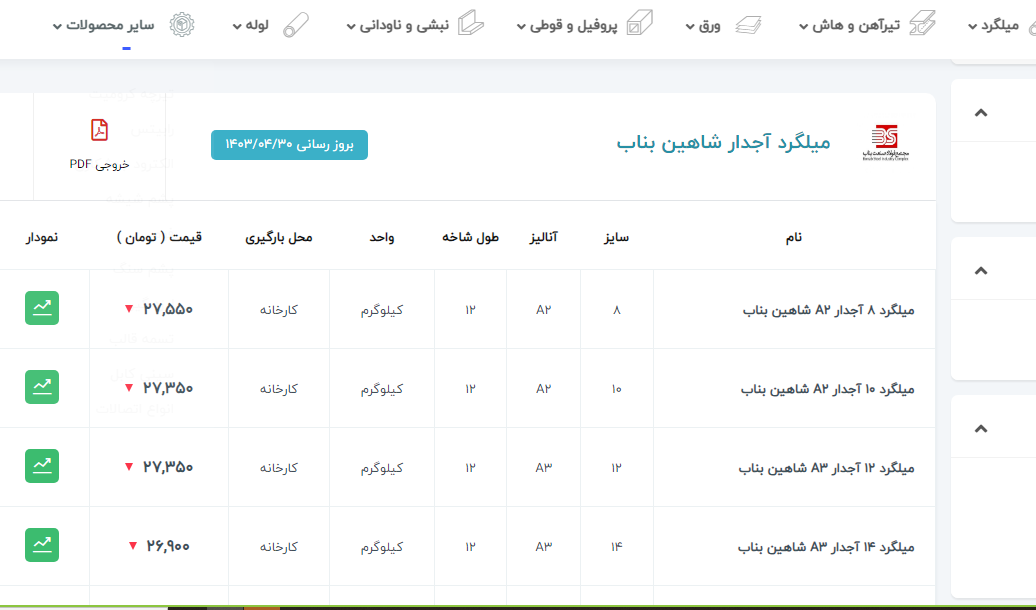The width and height of the screenshot is (1036, 610).
Task: Click the قیمت ( تومان ) column header
Action: (159, 237)
